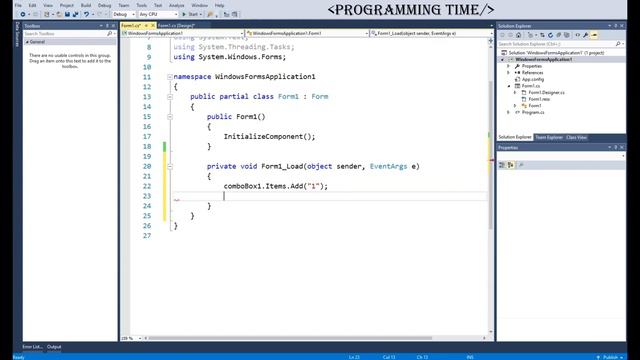Collapse the Form1.cs tree node
Screen dimensions: 640x360
point(509,86)
